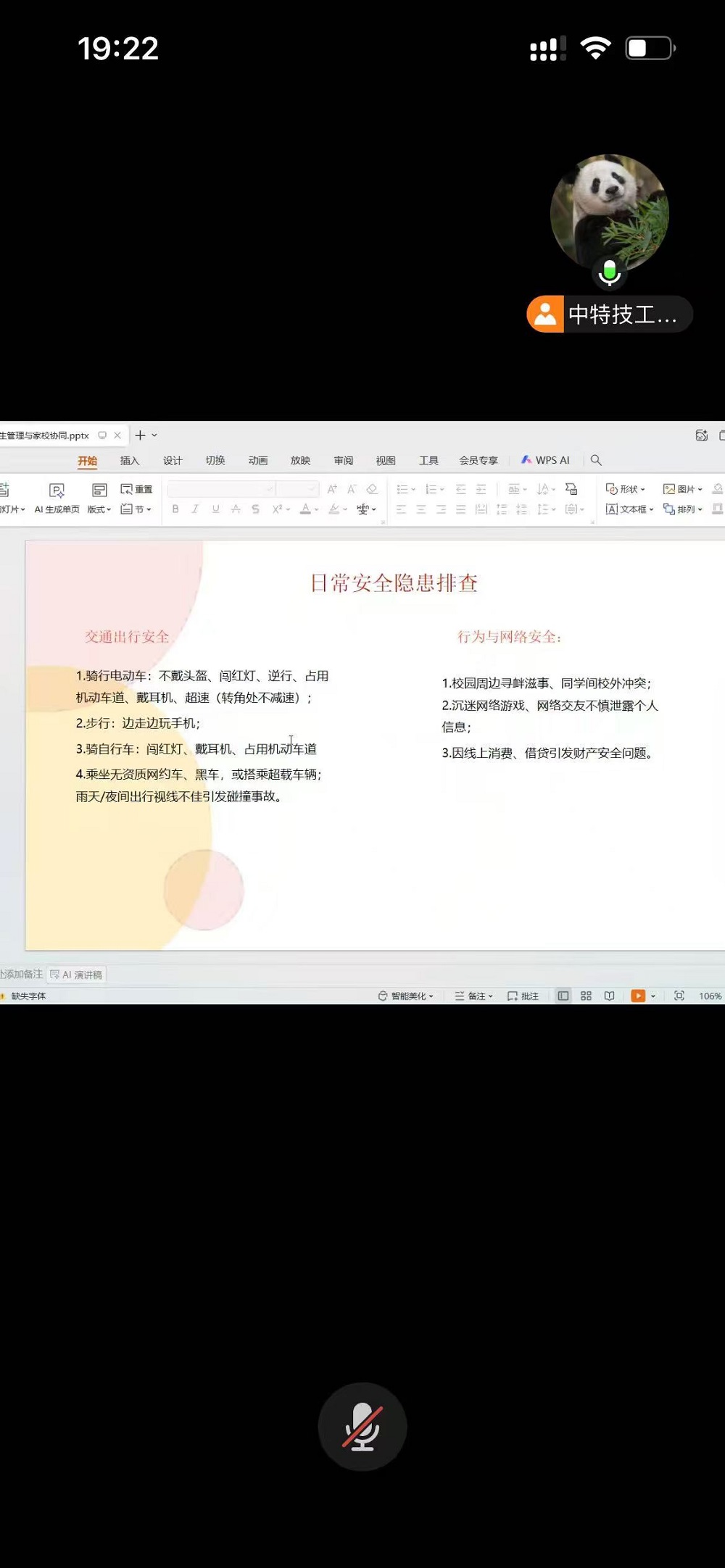
Task: Toggle Bold formatting
Action: point(175,509)
